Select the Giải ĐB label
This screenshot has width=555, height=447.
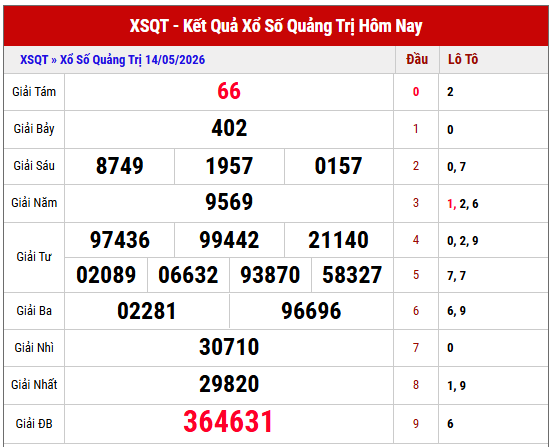(34, 424)
